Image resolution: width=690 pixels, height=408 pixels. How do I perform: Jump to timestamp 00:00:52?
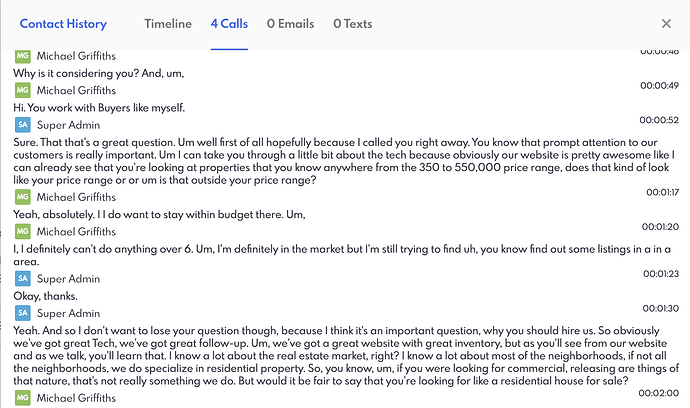point(660,119)
